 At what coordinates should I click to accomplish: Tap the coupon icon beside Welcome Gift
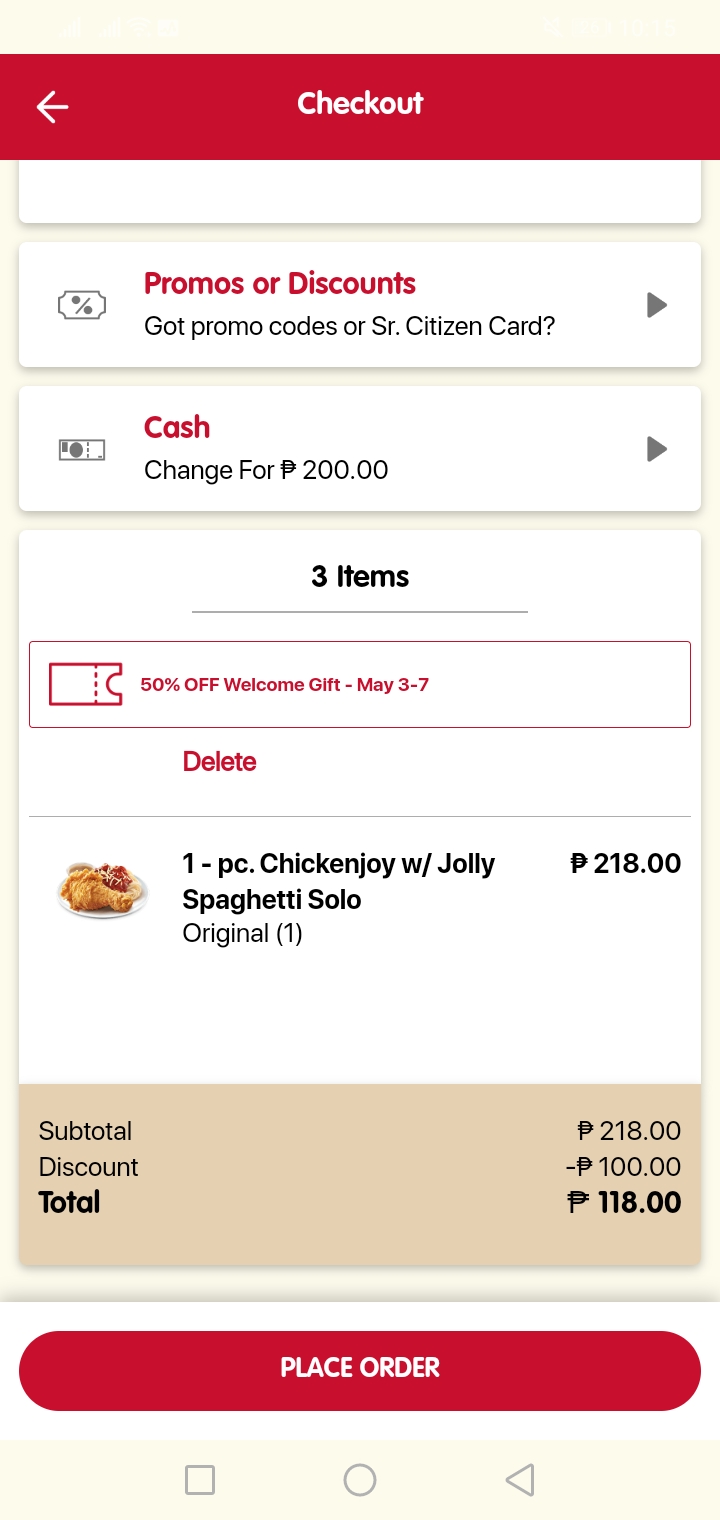[86, 684]
